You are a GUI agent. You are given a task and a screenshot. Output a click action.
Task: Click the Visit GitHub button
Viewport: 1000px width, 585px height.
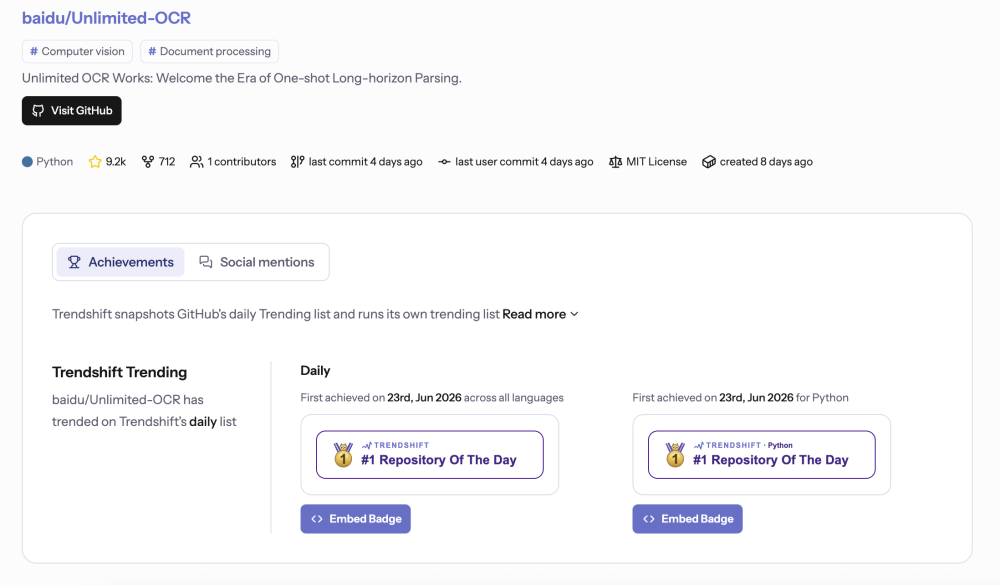pos(71,110)
